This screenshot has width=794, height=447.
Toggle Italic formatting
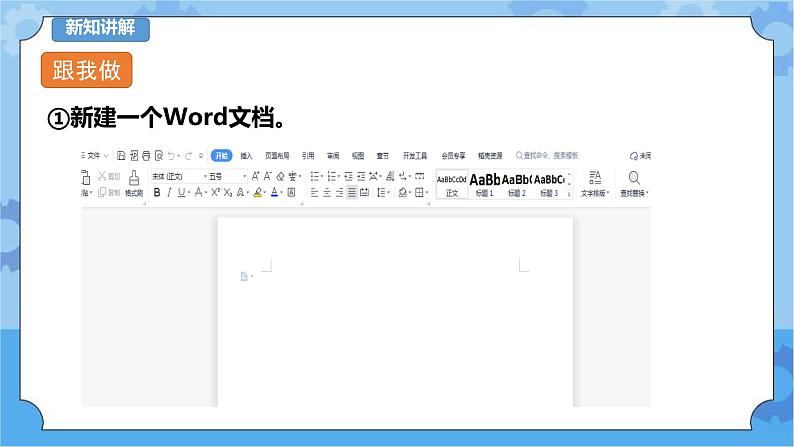coord(169,192)
